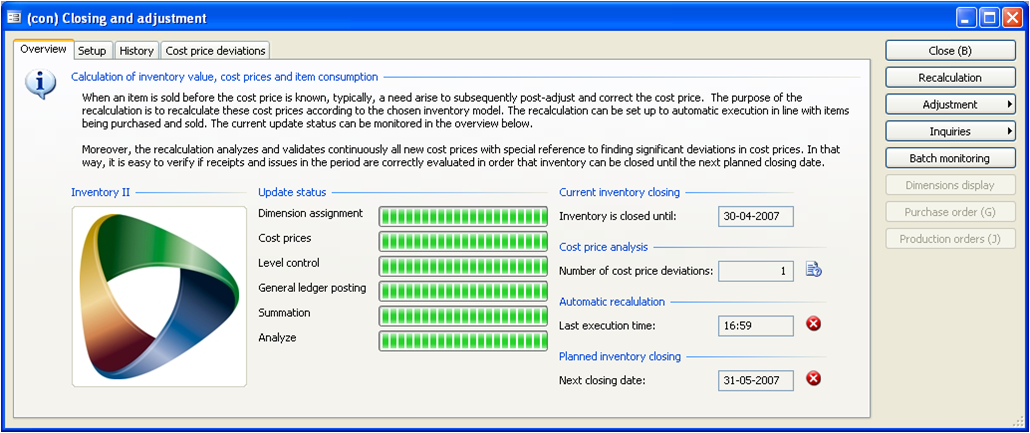The image size is (1030, 433).
Task: Open the Adjustment submenu
Action: point(950,104)
